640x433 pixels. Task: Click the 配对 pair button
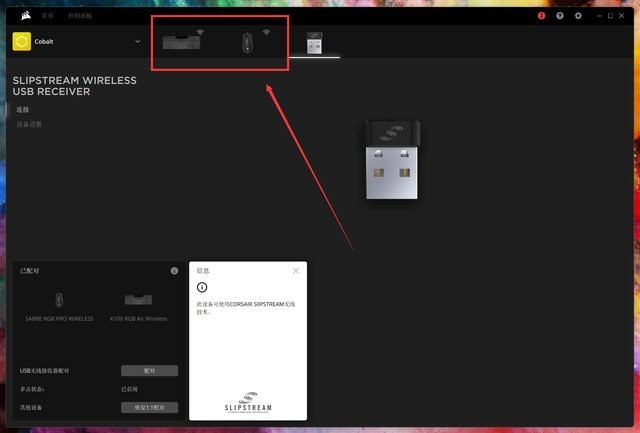149,371
